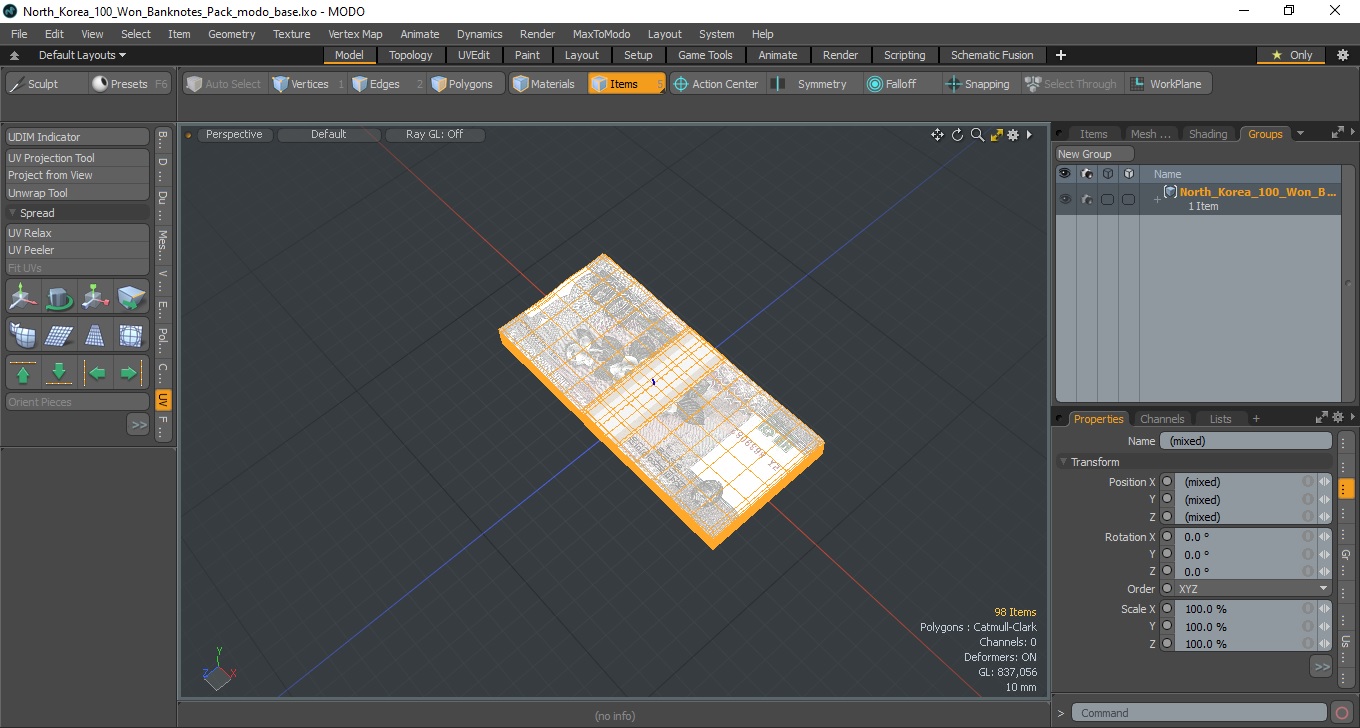
Task: Click the viewport options triangle arrow
Action: (1029, 135)
